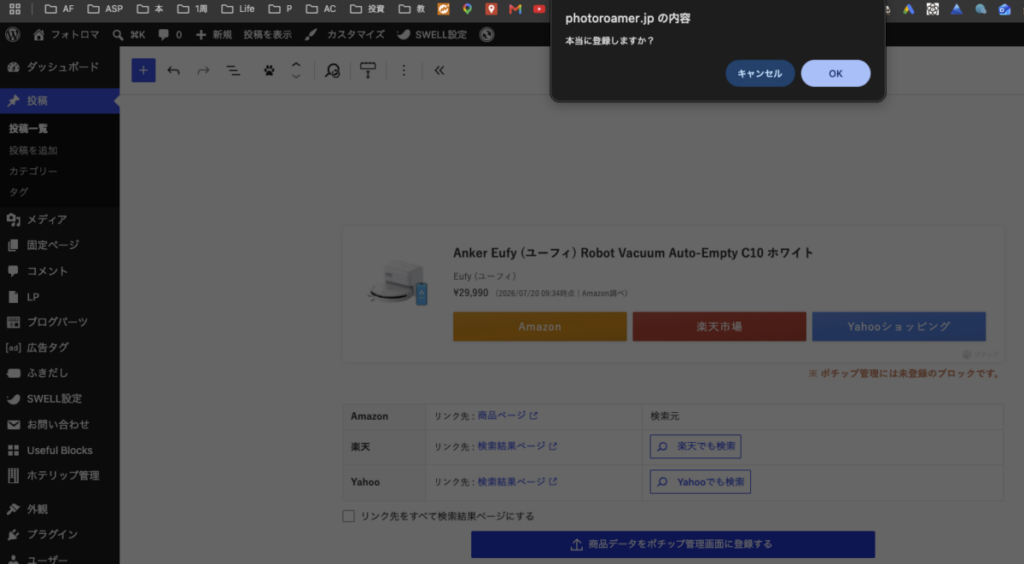Open the block inserter plus button
Viewport: 1024px width, 564px height.
(x=144, y=70)
